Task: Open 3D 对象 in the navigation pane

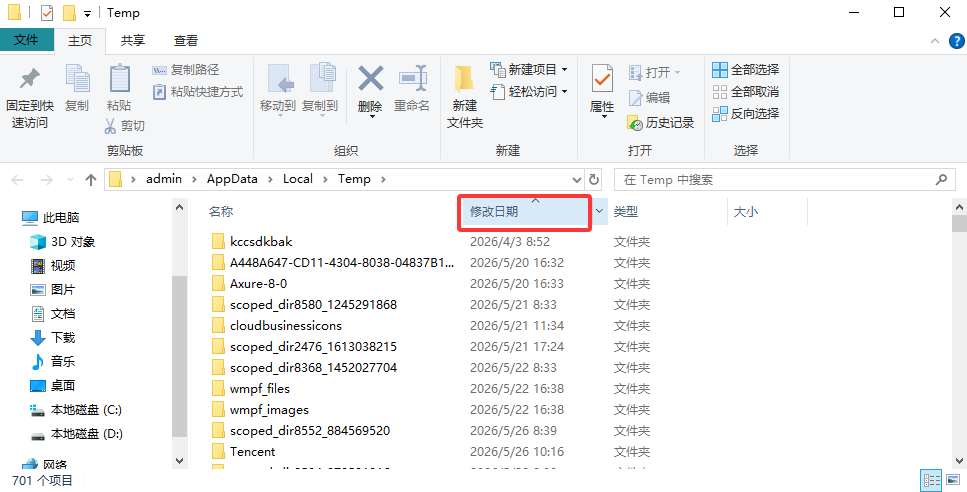Action: [63, 242]
